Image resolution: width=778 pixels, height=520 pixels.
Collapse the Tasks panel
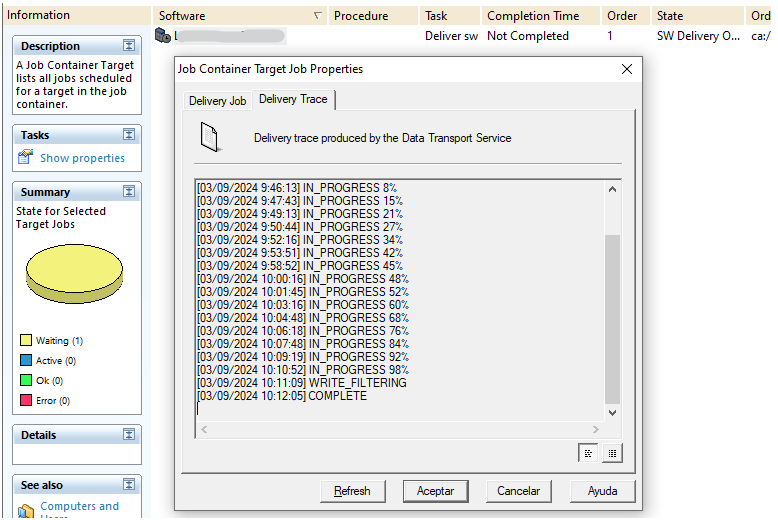(129, 134)
